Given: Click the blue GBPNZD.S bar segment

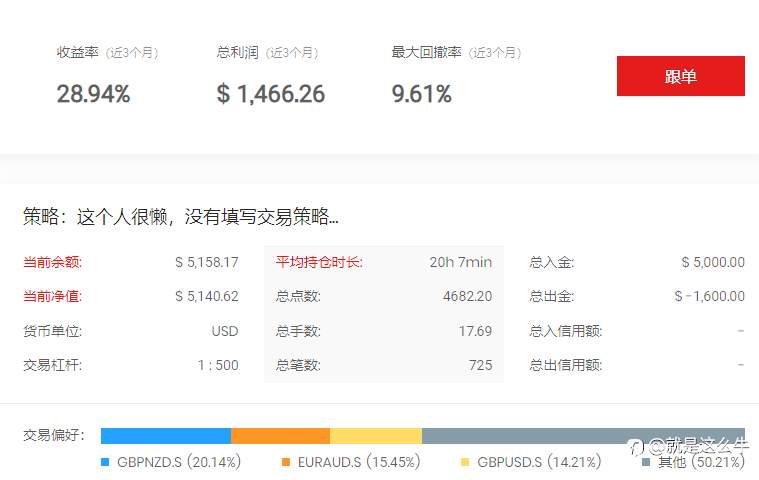Looking at the screenshot, I should click(166, 435).
